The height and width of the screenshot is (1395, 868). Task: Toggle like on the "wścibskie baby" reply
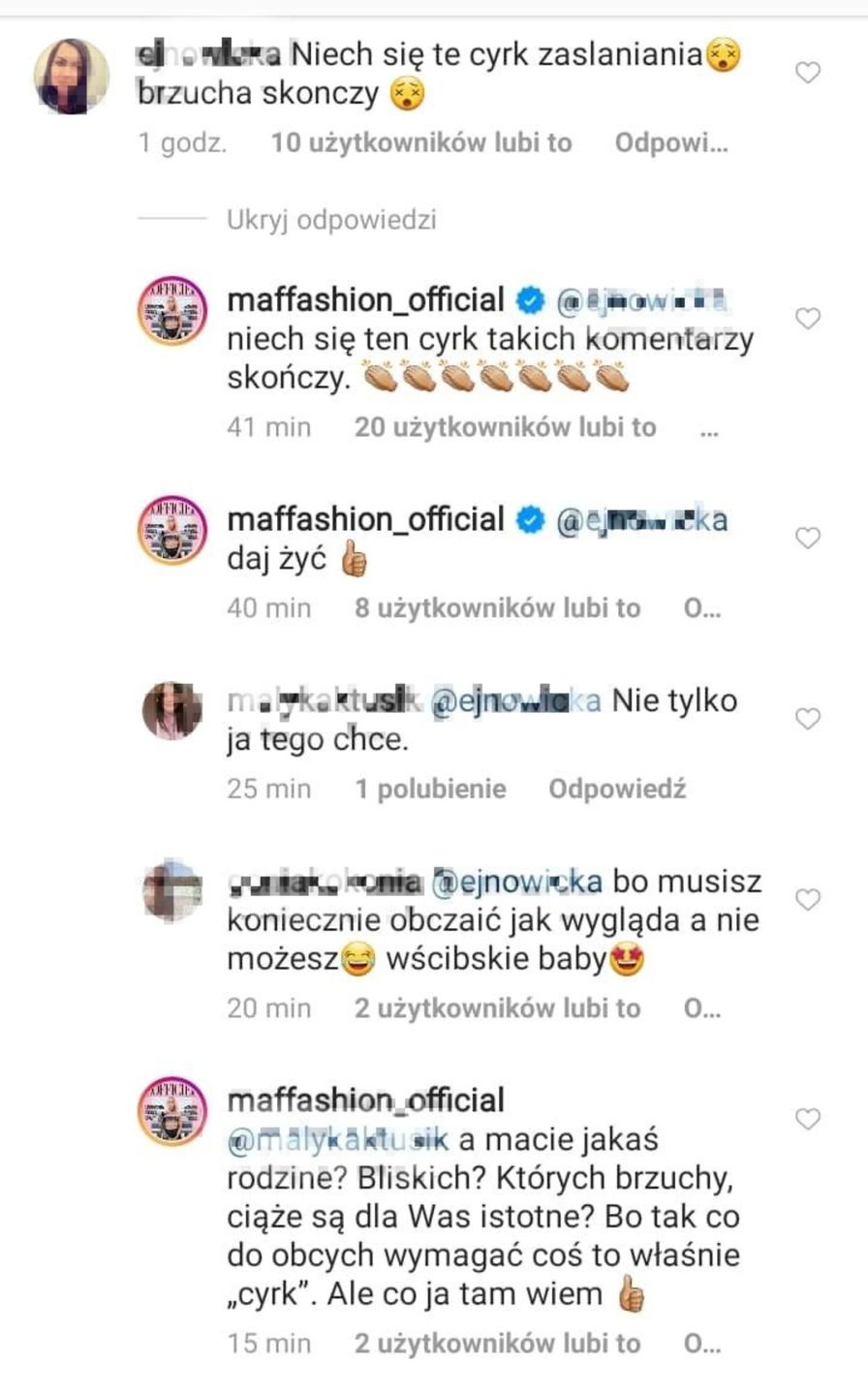pyautogui.click(x=807, y=900)
